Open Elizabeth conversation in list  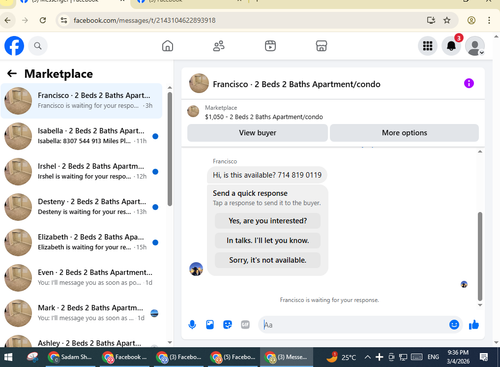[81, 242]
